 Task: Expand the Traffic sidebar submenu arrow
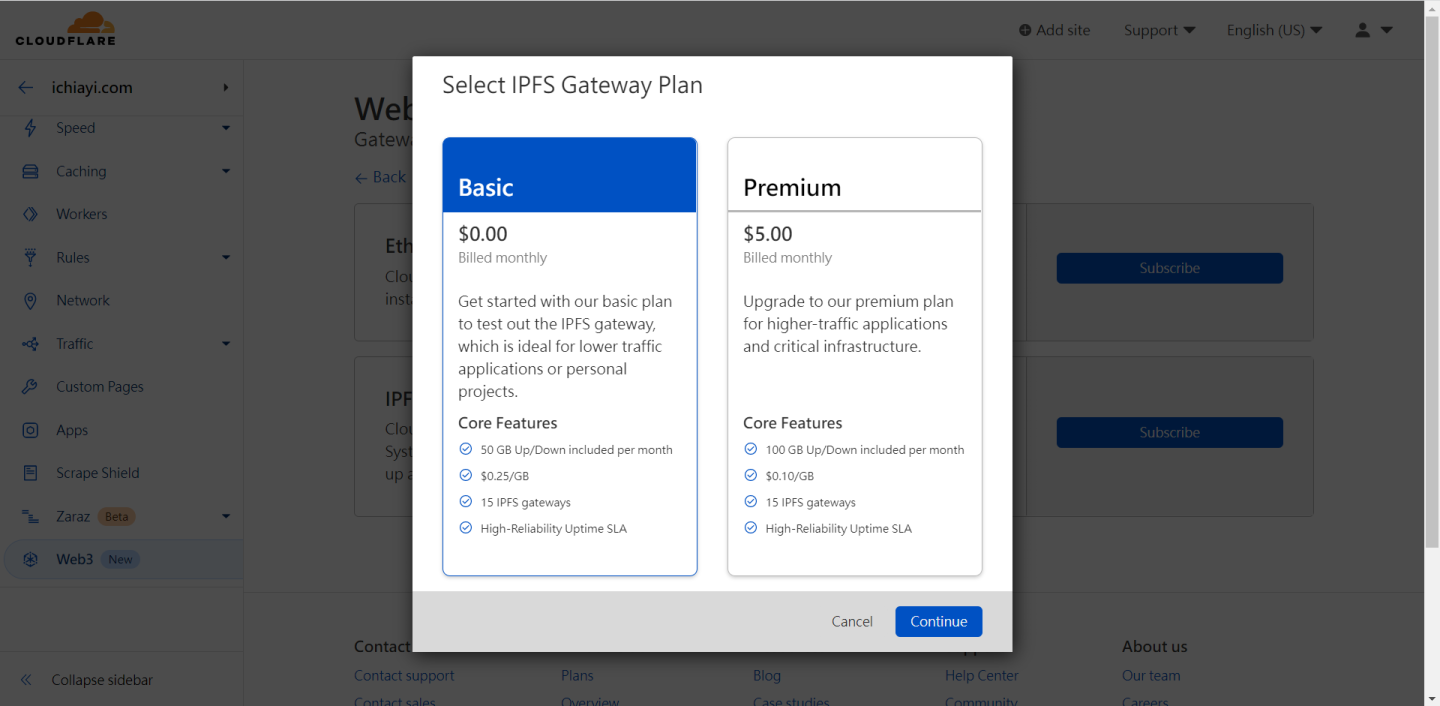(226, 344)
